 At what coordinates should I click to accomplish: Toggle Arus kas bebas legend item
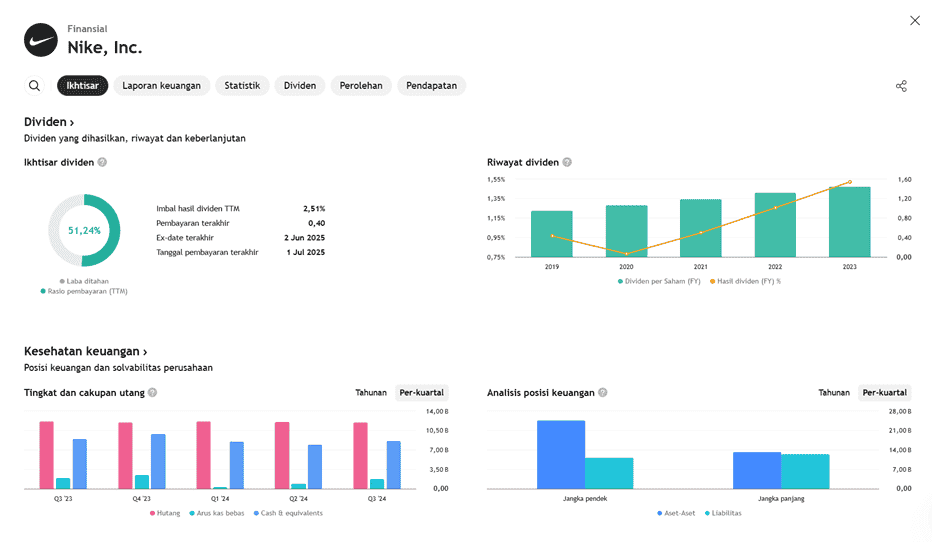[217, 513]
